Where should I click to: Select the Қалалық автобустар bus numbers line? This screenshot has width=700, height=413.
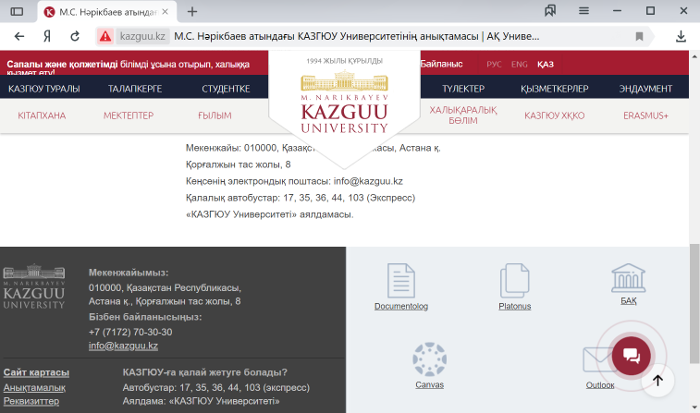(x=300, y=198)
